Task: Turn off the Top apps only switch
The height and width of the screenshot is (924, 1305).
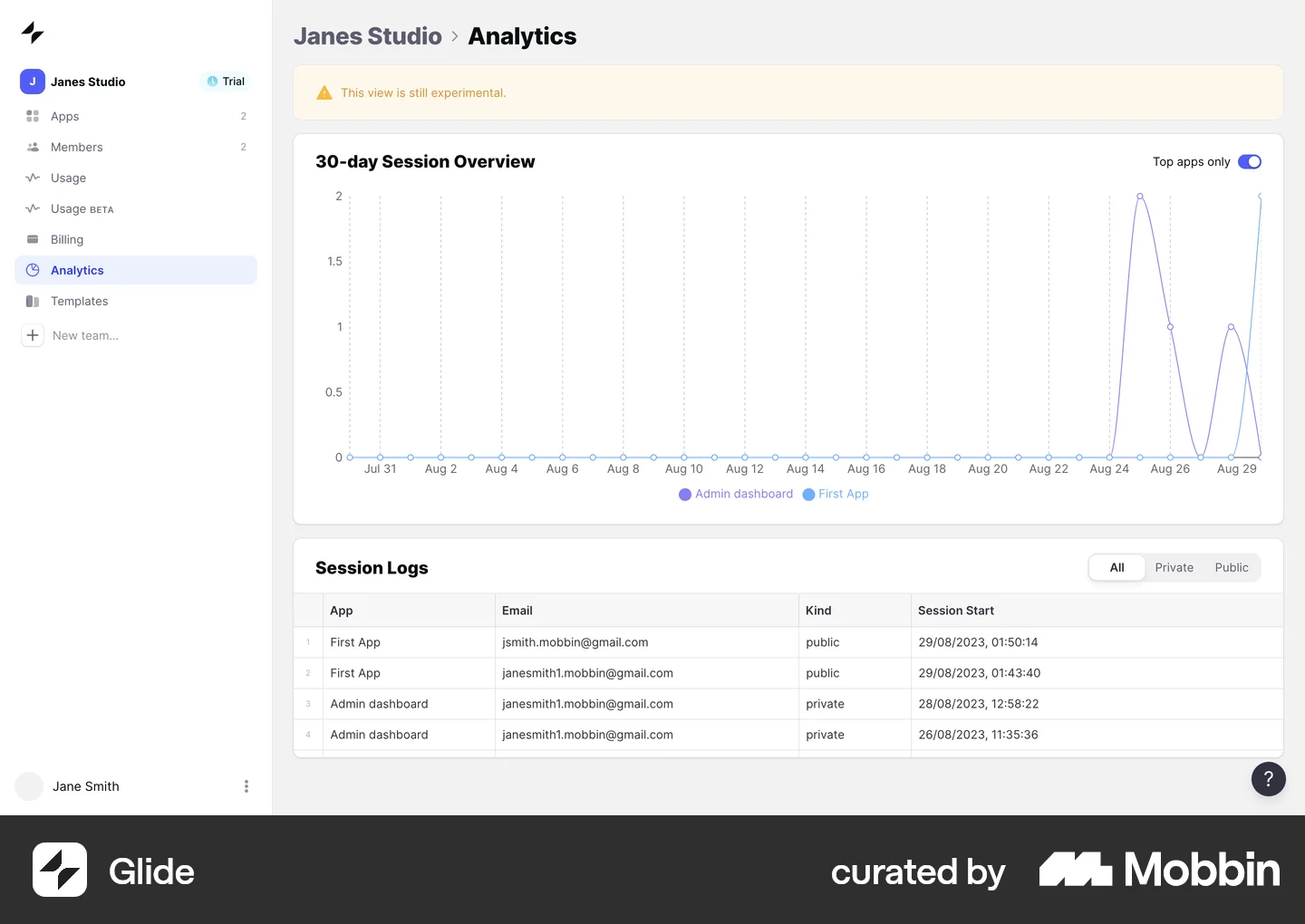Action: pyautogui.click(x=1250, y=162)
